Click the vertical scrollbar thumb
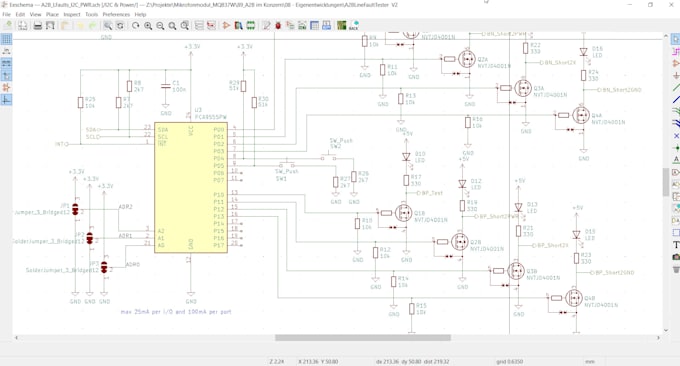 pyautogui.click(x=667, y=182)
